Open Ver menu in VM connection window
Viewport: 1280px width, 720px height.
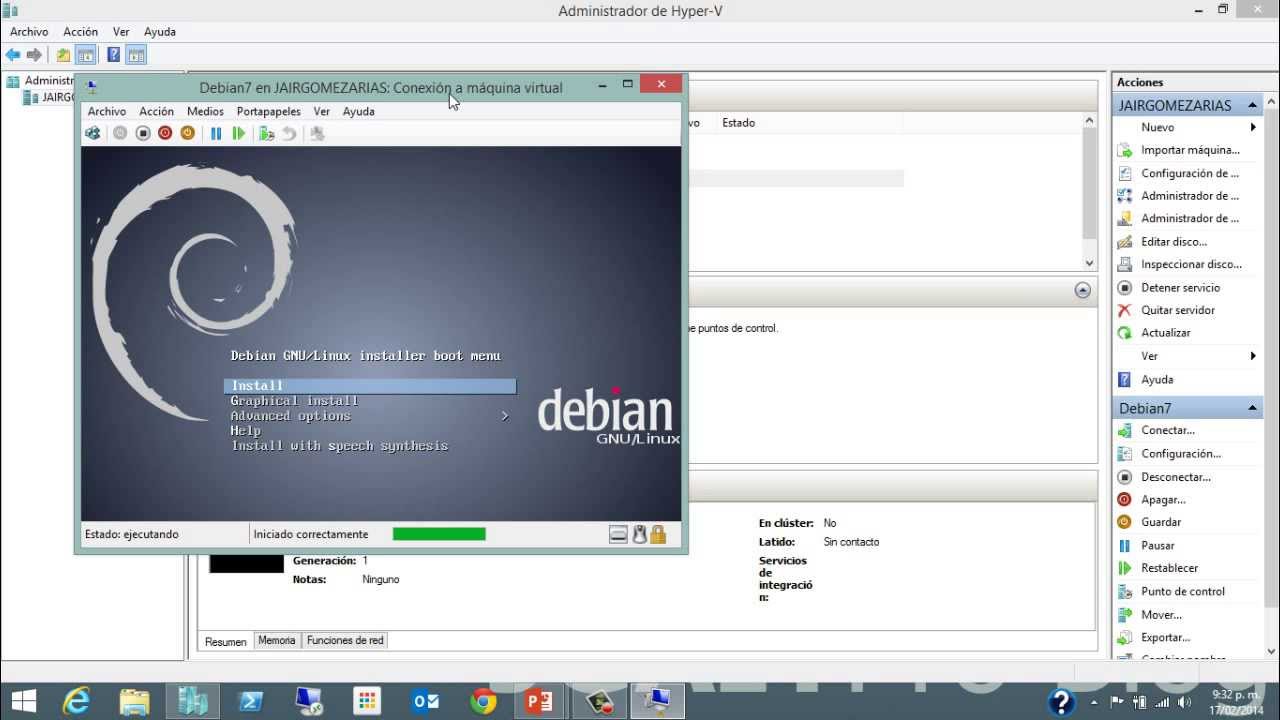(321, 111)
